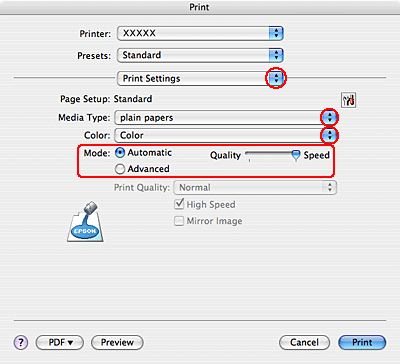The height and width of the screenshot is (364, 400).
Task: Click the Presets popup arrow icon
Action: pos(276,55)
